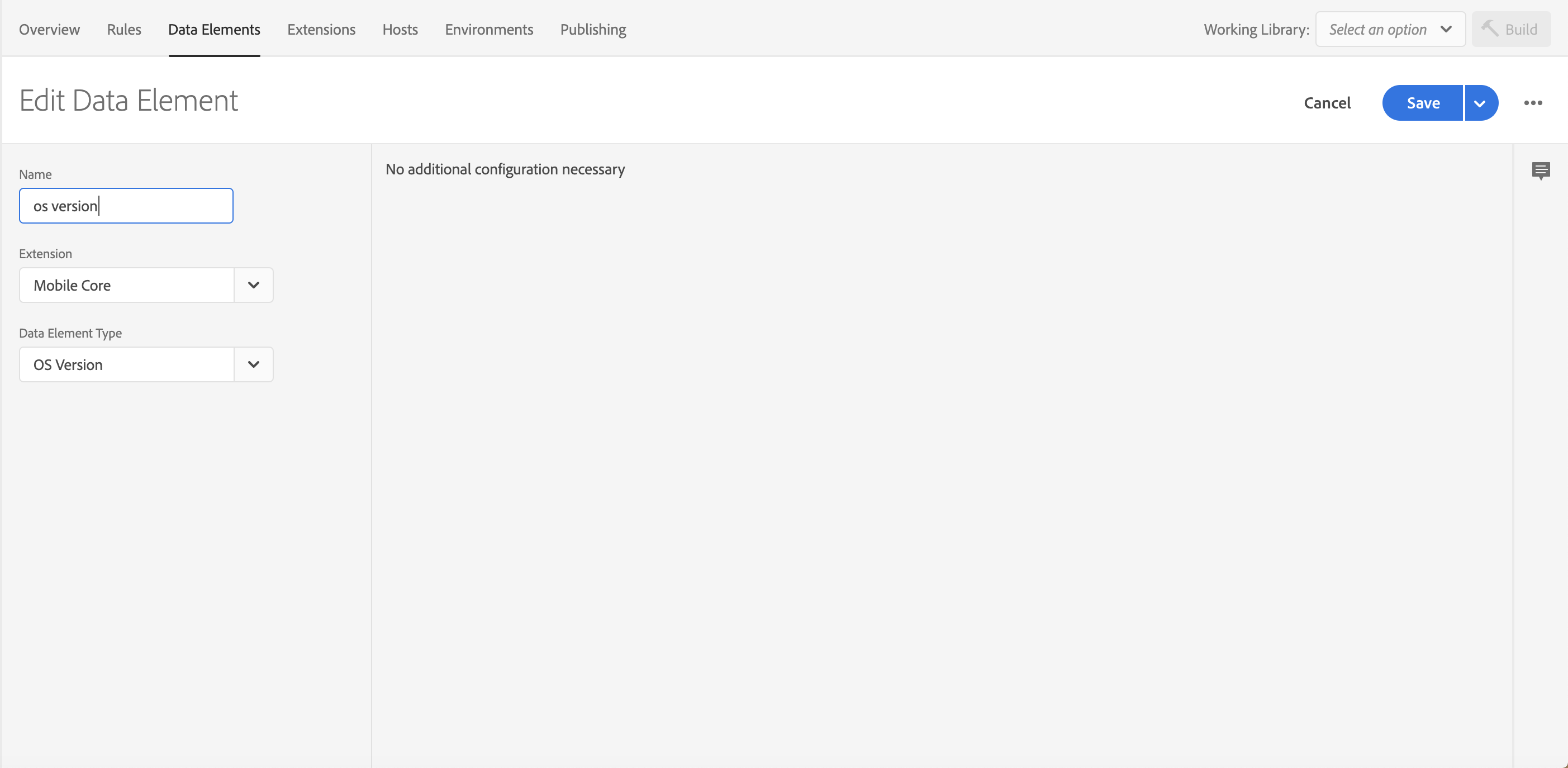The width and height of the screenshot is (1568, 768).
Task: Open the Environments tab
Action: (489, 29)
